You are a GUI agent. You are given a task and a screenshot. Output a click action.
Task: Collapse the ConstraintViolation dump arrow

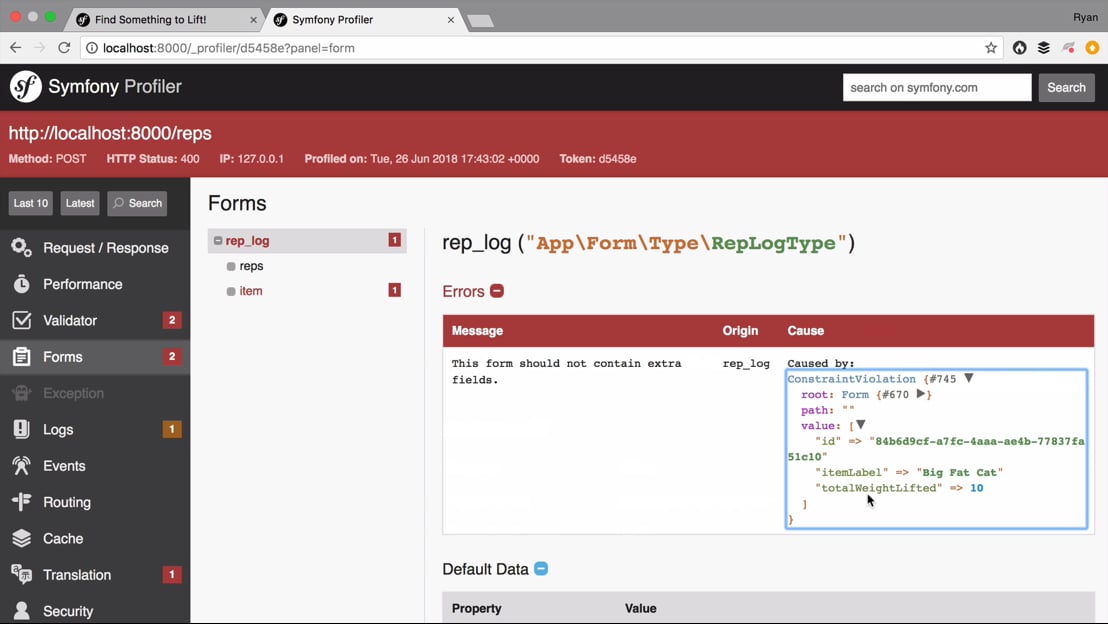coord(969,379)
